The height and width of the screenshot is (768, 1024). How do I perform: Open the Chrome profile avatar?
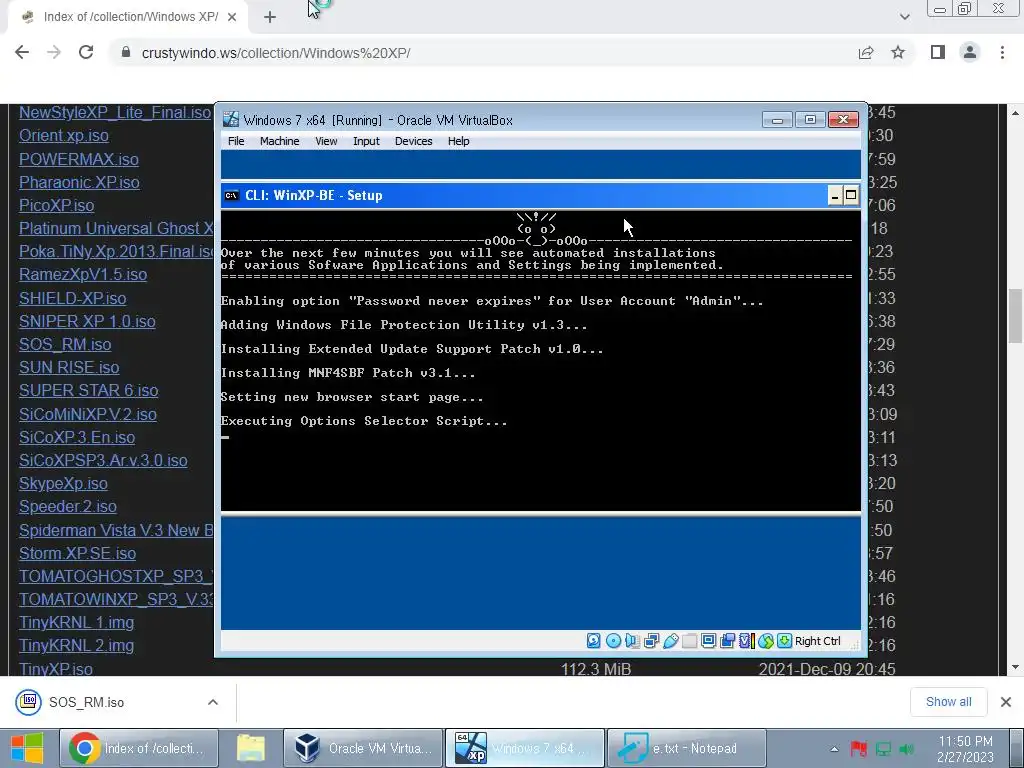click(970, 53)
